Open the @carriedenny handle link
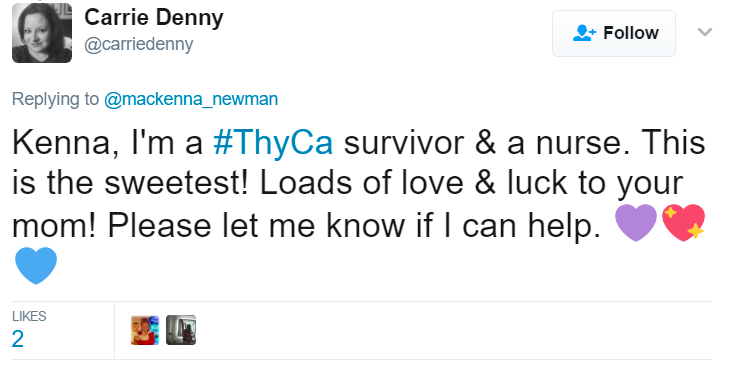The height and width of the screenshot is (367, 737). pos(139,44)
